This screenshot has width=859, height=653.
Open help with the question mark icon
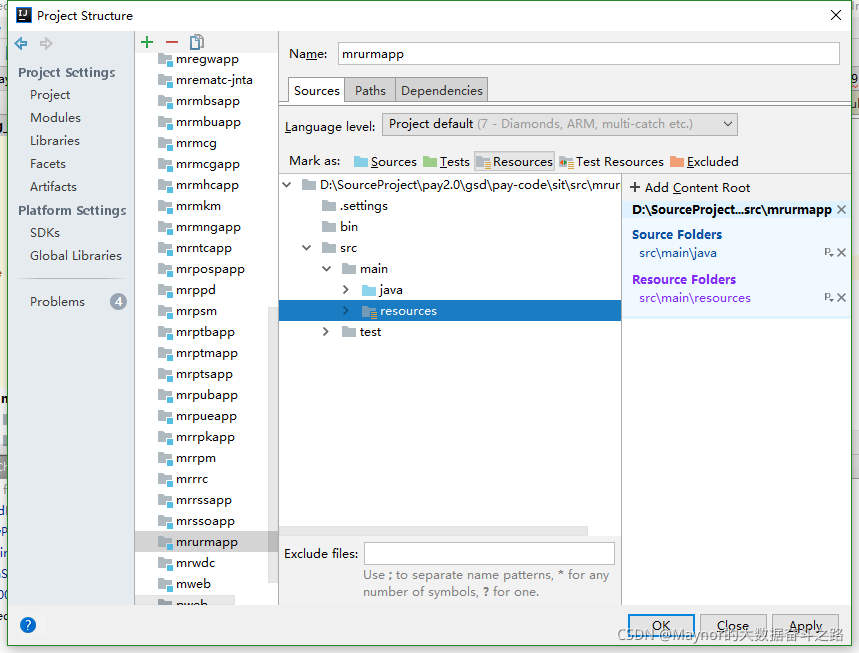click(27, 624)
